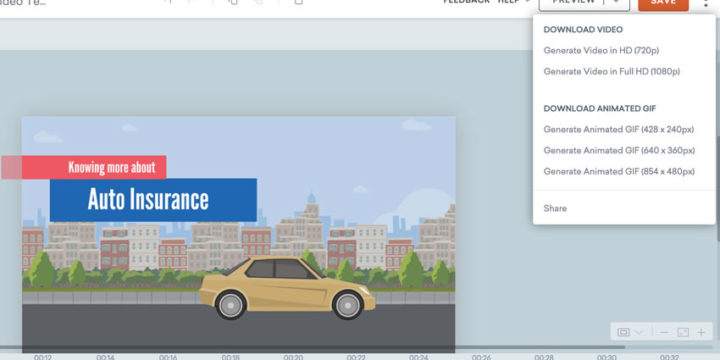This screenshot has width=720, height=360.
Task: Click the 'DOWNLOAD ANIMATED GIF' heading text
Action: (600, 109)
